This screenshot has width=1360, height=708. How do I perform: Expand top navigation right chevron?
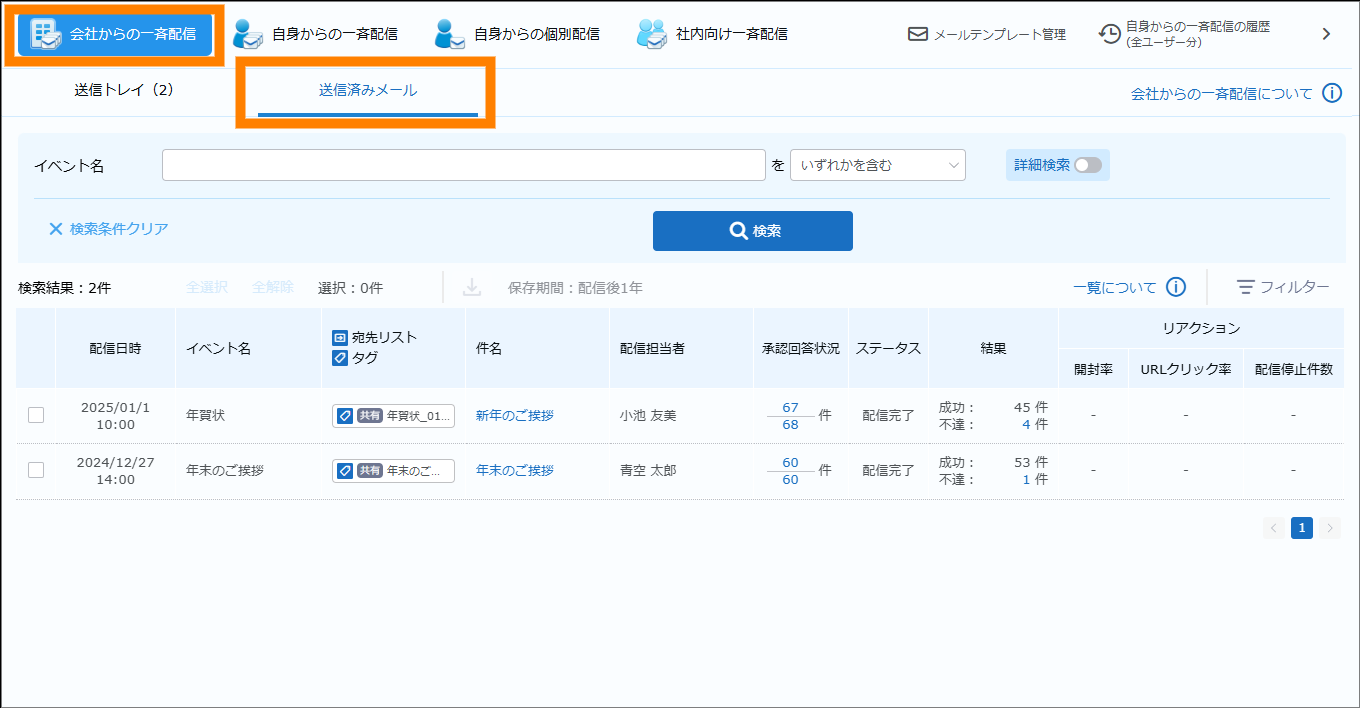[1326, 34]
